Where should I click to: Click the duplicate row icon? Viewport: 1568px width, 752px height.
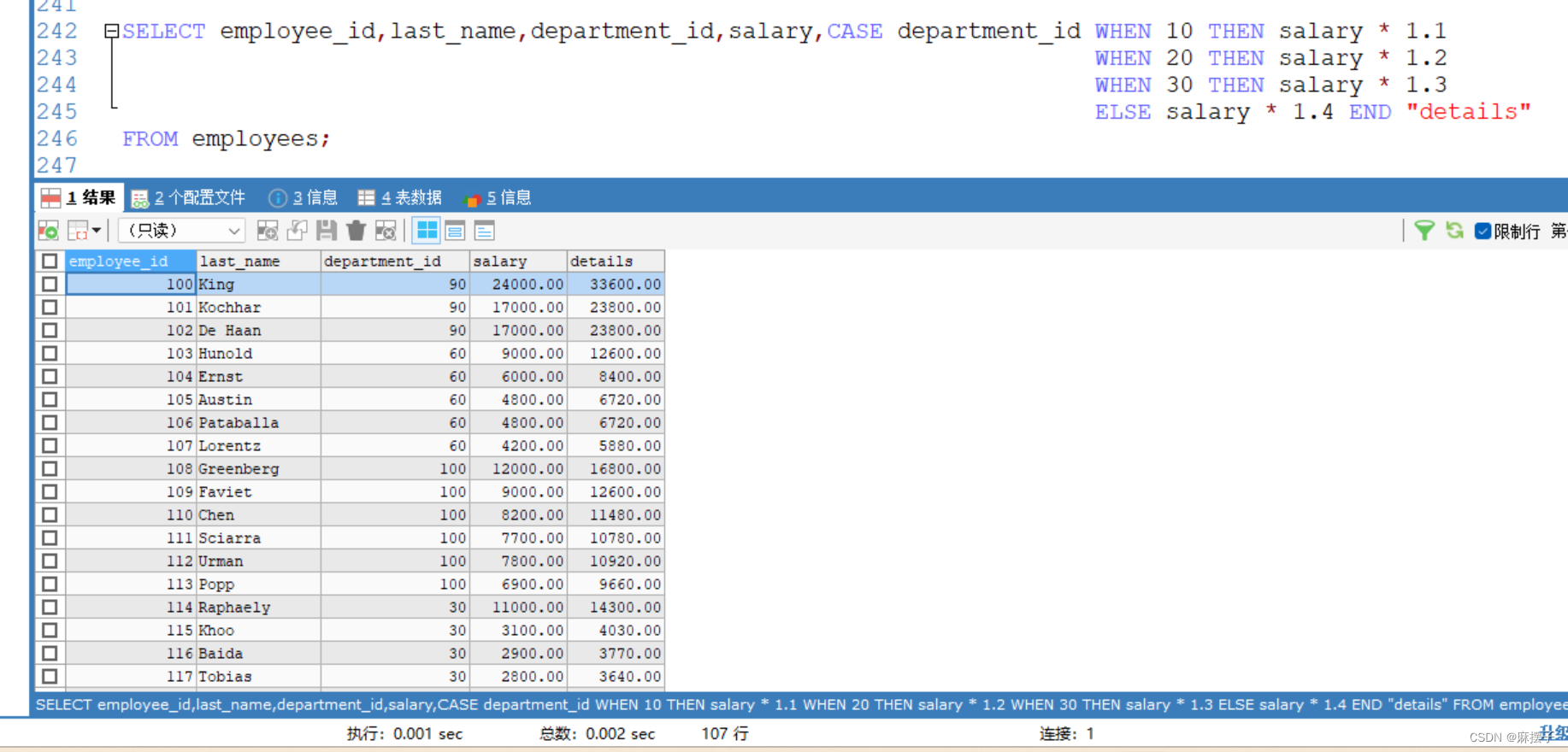(297, 231)
